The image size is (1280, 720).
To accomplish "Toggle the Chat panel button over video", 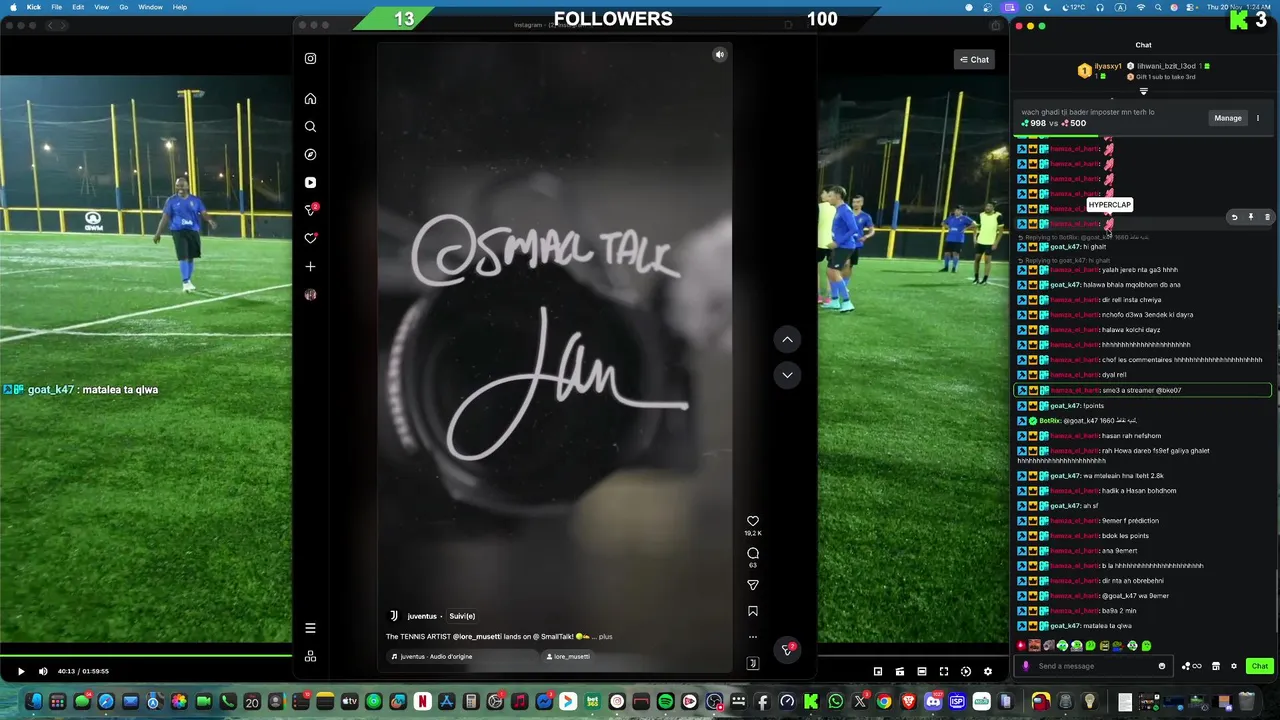I will coord(974,60).
